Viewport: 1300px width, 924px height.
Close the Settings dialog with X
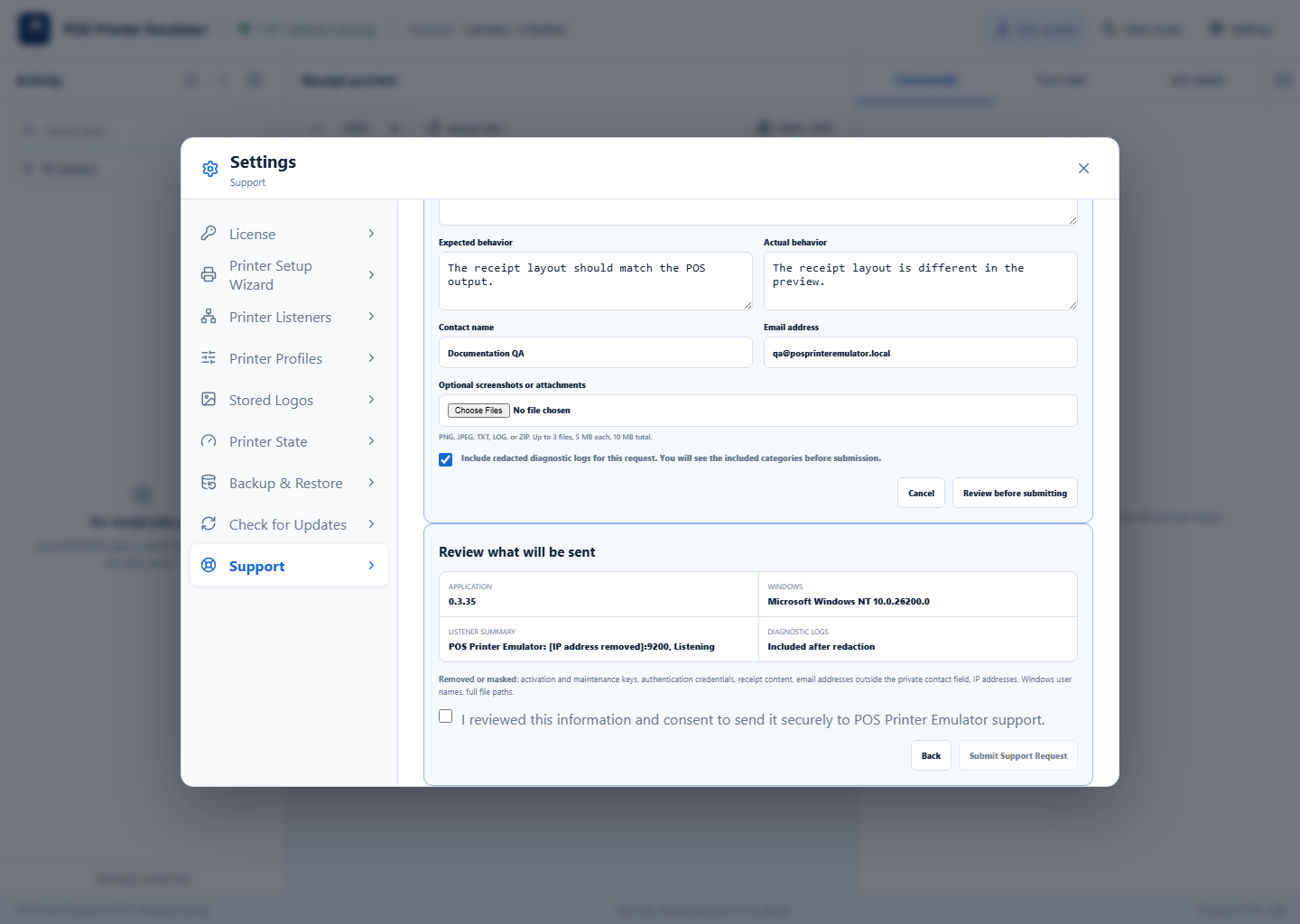pyautogui.click(x=1083, y=169)
